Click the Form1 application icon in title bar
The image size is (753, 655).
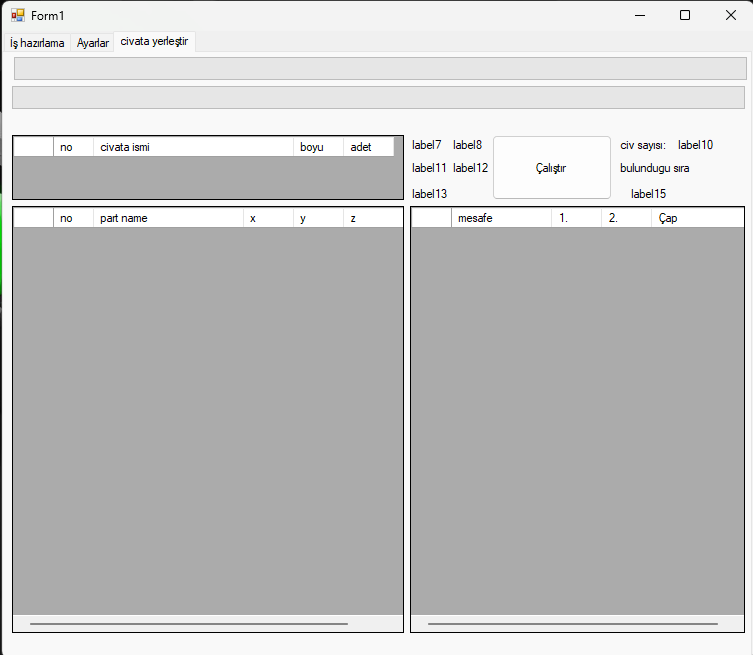(x=18, y=16)
